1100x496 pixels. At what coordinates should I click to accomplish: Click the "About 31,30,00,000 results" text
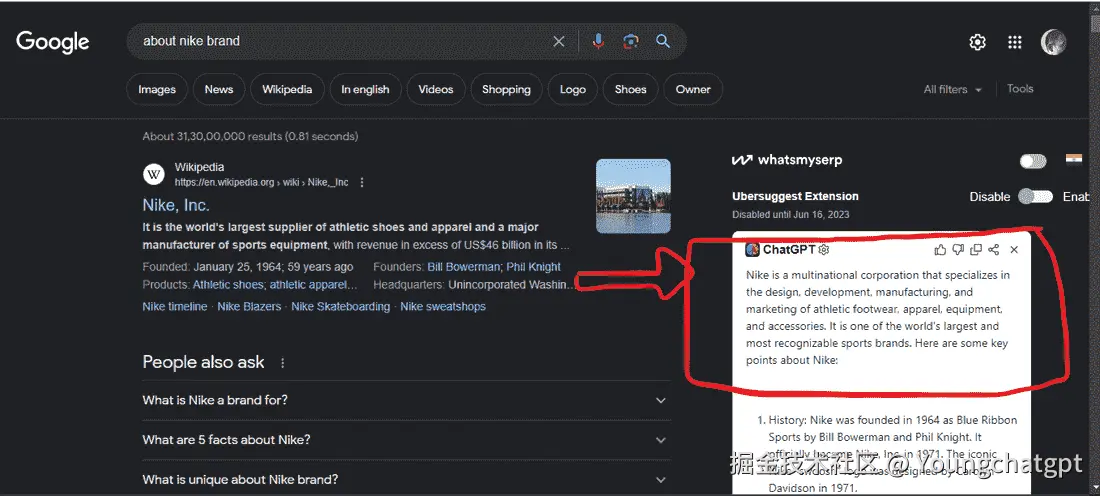click(x=250, y=136)
